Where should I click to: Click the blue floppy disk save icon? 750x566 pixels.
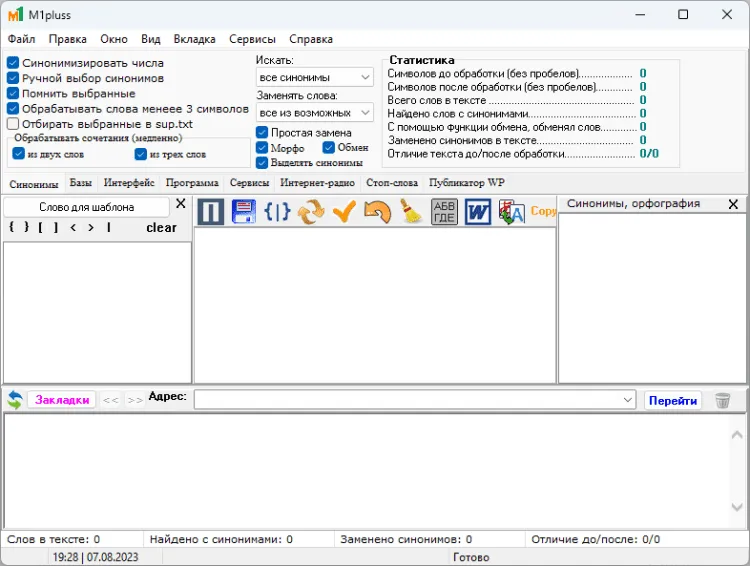click(x=243, y=212)
